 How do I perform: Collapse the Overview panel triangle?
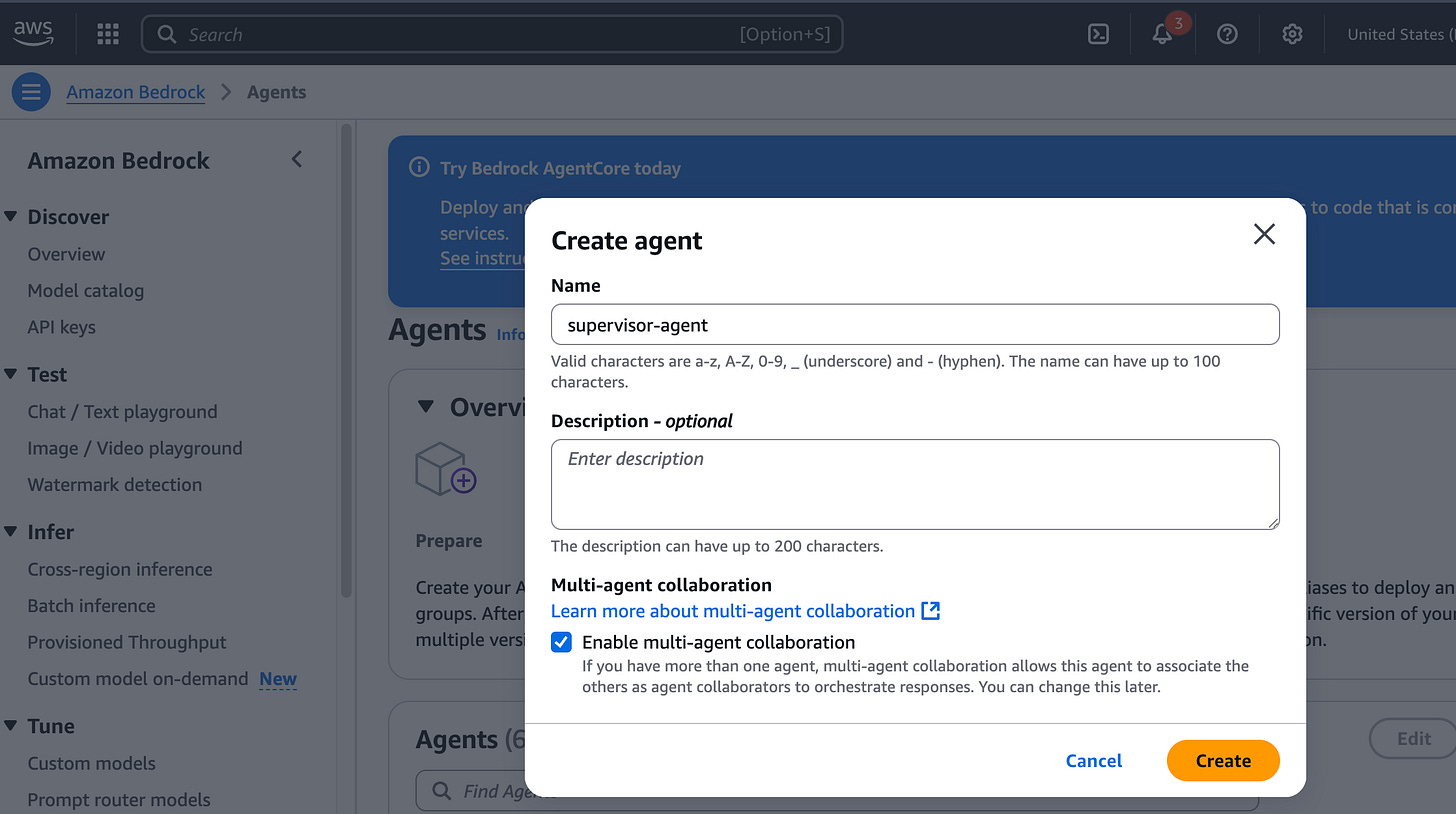coord(426,407)
